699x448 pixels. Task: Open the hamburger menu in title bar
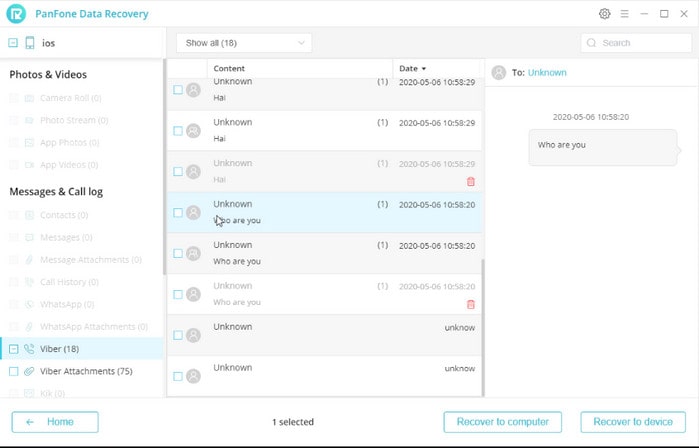click(624, 14)
